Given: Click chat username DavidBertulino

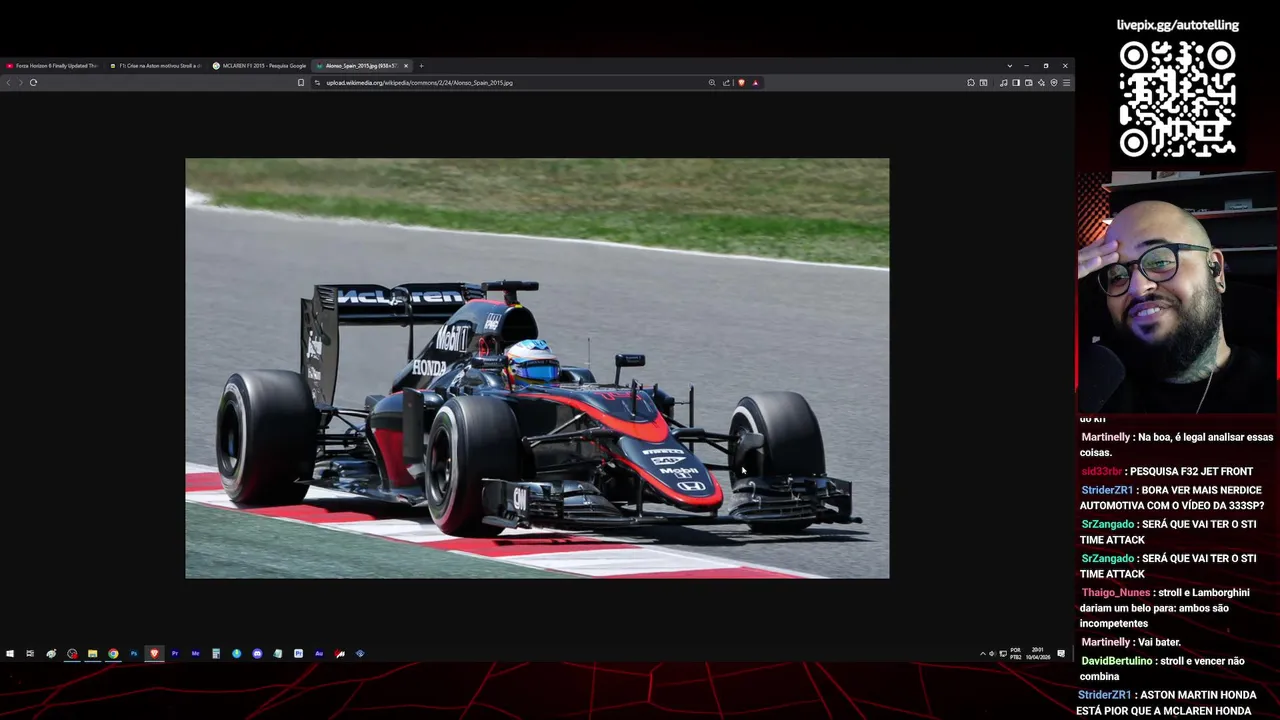Looking at the screenshot, I should click(x=1116, y=661).
